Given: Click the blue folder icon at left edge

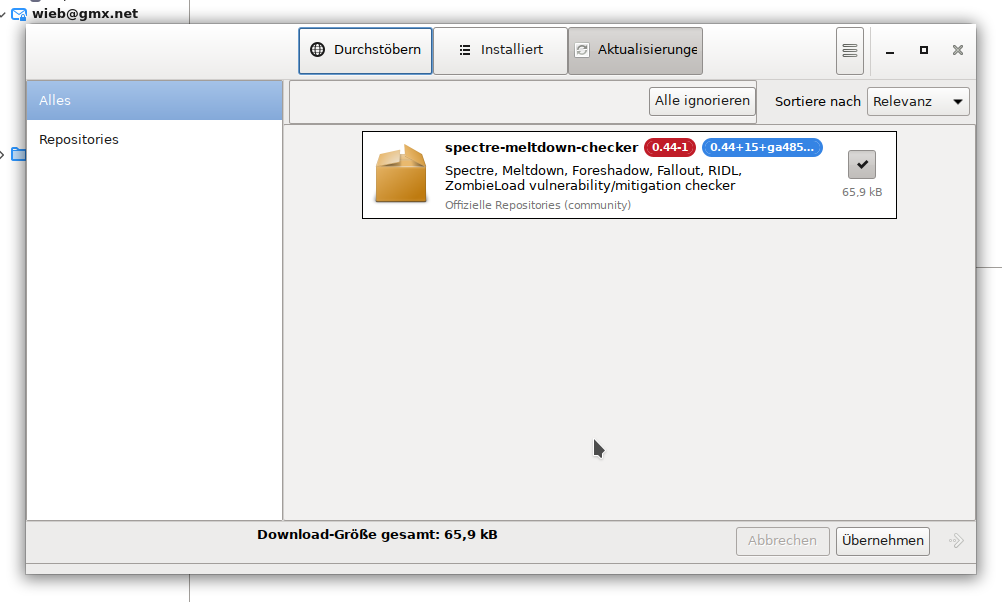Looking at the screenshot, I should pos(19,154).
